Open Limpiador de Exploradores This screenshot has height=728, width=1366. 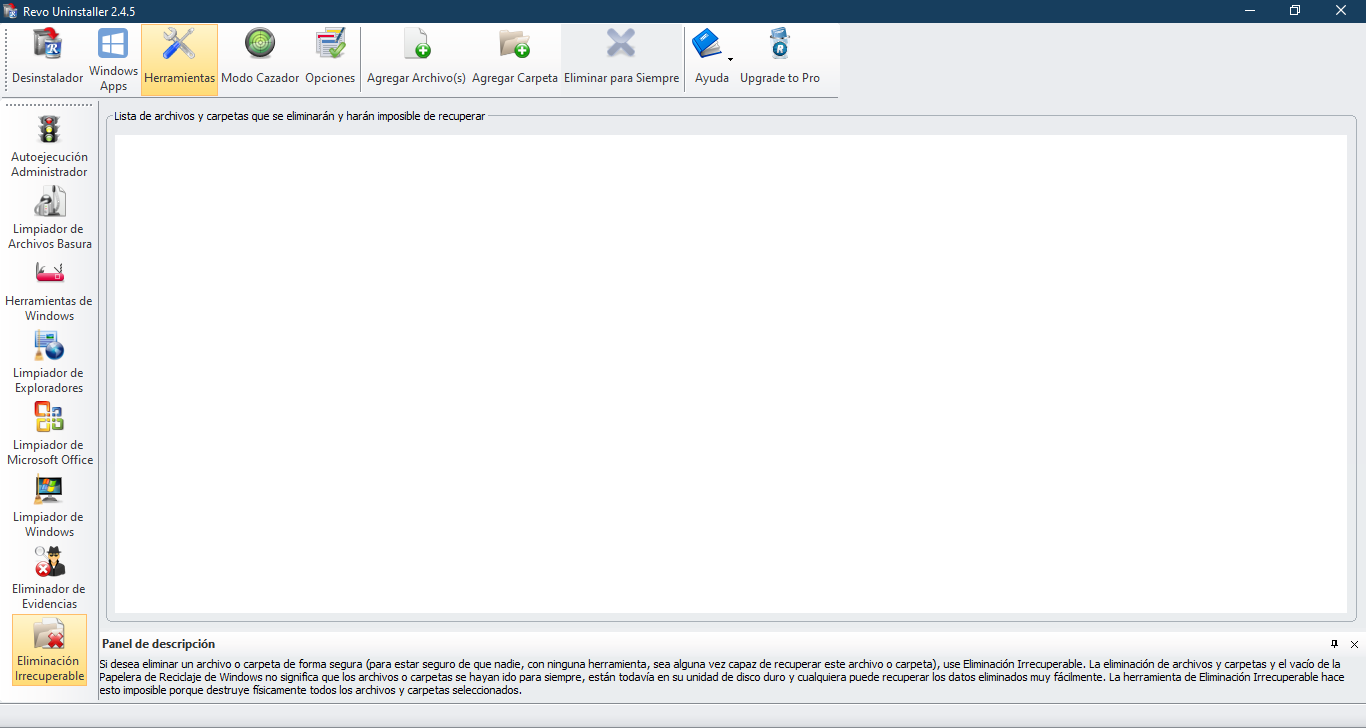point(49,362)
